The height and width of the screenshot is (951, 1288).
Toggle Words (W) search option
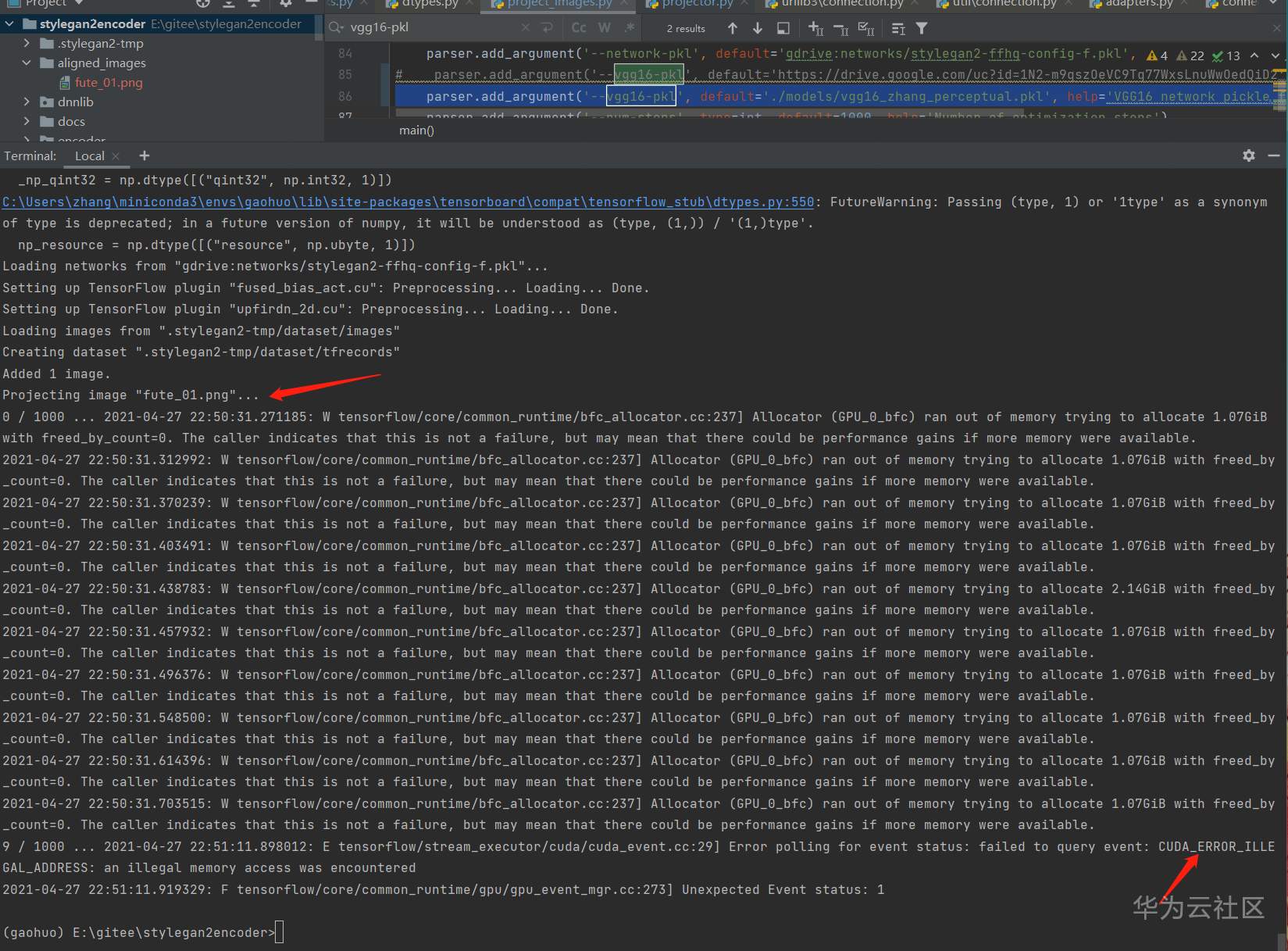coord(605,27)
